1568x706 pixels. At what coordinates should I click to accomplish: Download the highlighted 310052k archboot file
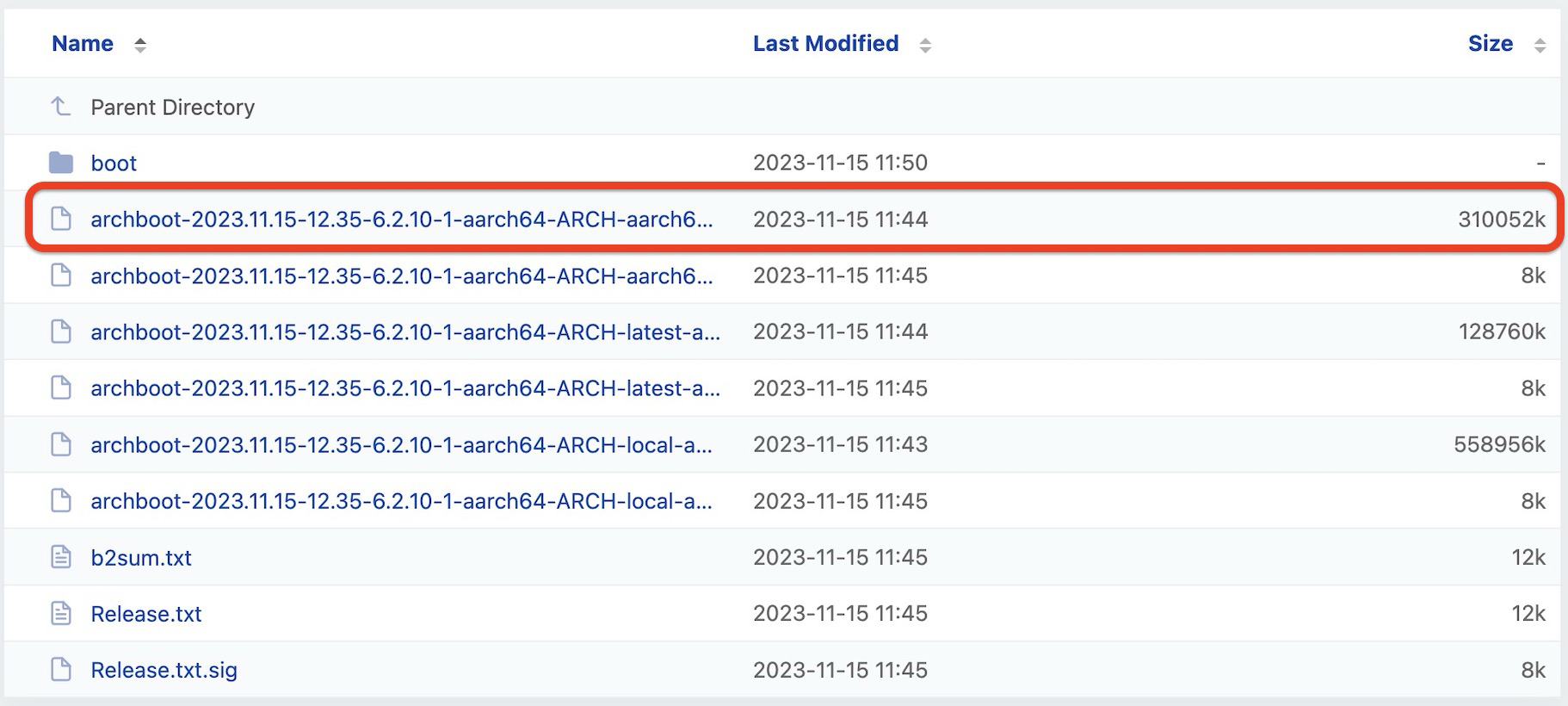click(x=401, y=220)
